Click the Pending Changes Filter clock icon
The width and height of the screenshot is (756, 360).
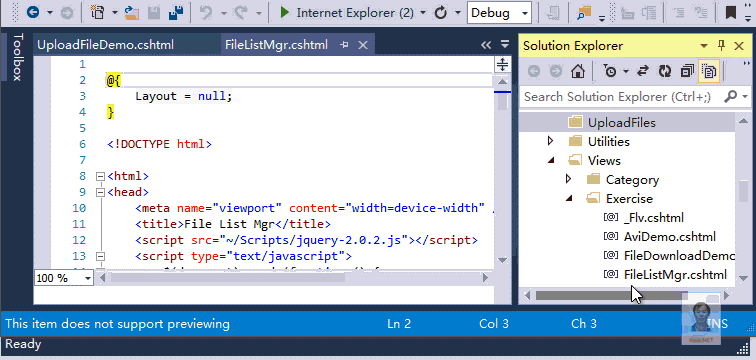(x=610, y=72)
